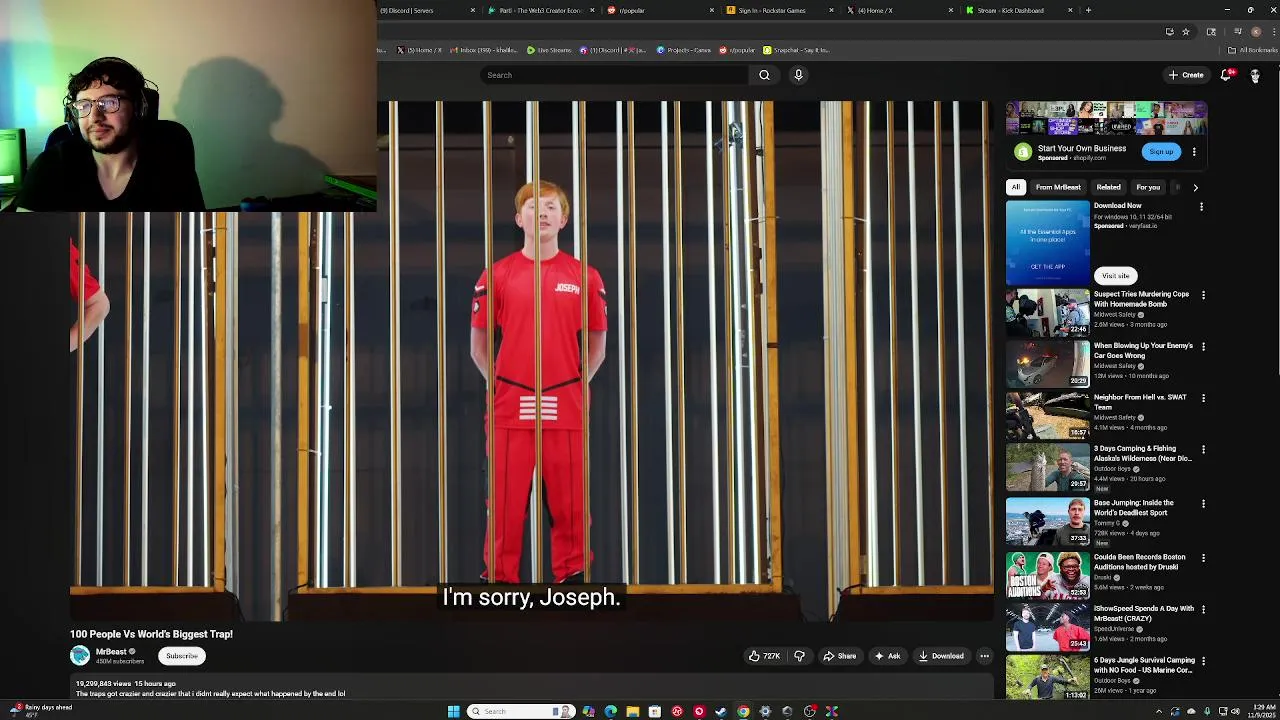The width and height of the screenshot is (1280, 720).
Task: Start voice search with the microphone icon
Action: tap(798, 75)
